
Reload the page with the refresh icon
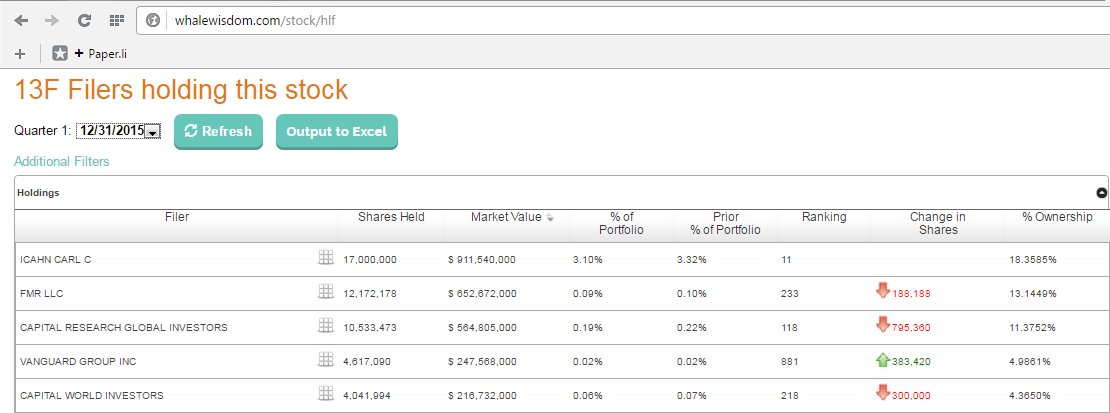coord(84,21)
